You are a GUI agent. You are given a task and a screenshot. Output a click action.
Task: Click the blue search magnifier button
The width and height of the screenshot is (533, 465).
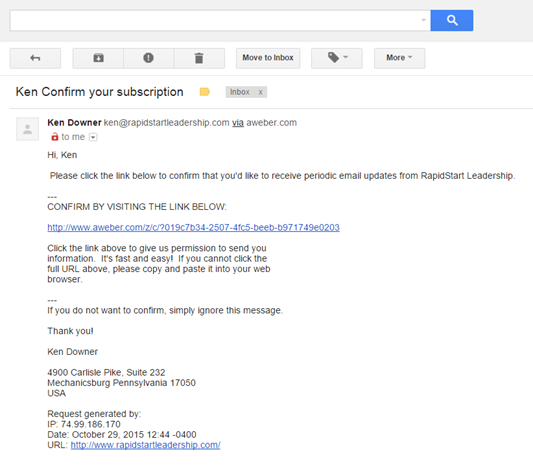(451, 20)
